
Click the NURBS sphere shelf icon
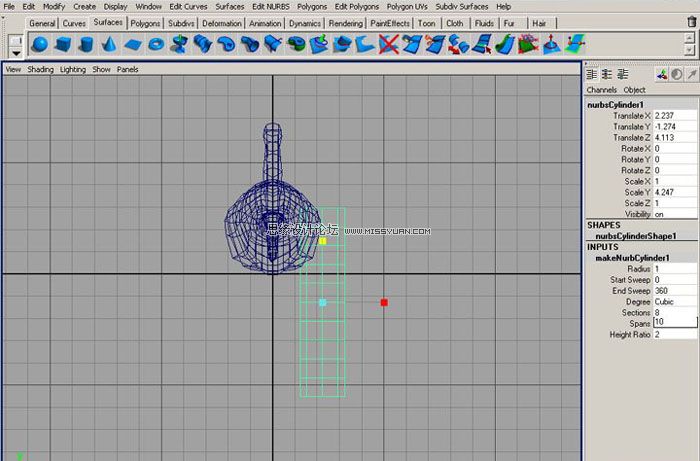pyautogui.click(x=40, y=43)
